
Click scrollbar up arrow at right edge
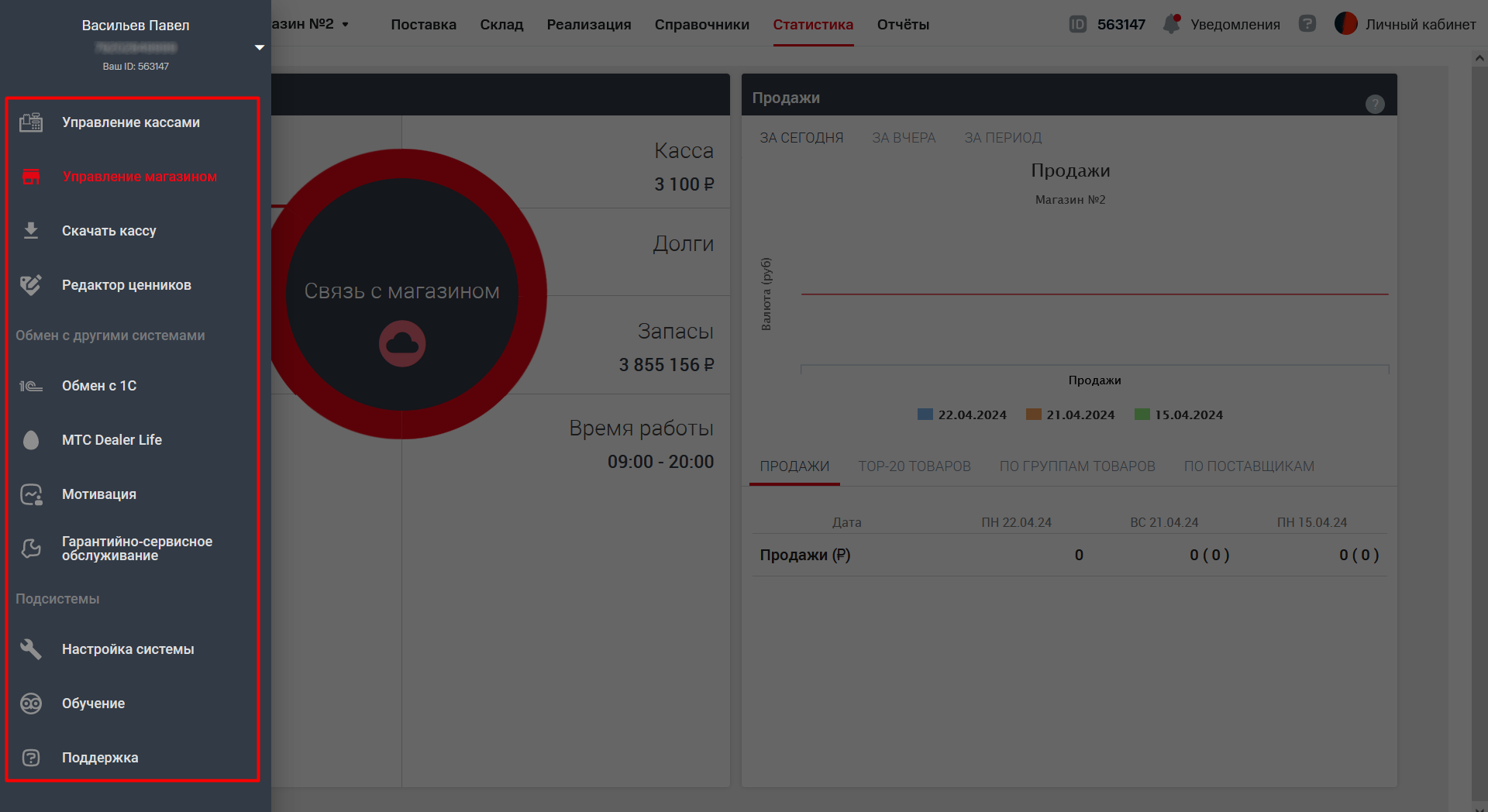1479,58
